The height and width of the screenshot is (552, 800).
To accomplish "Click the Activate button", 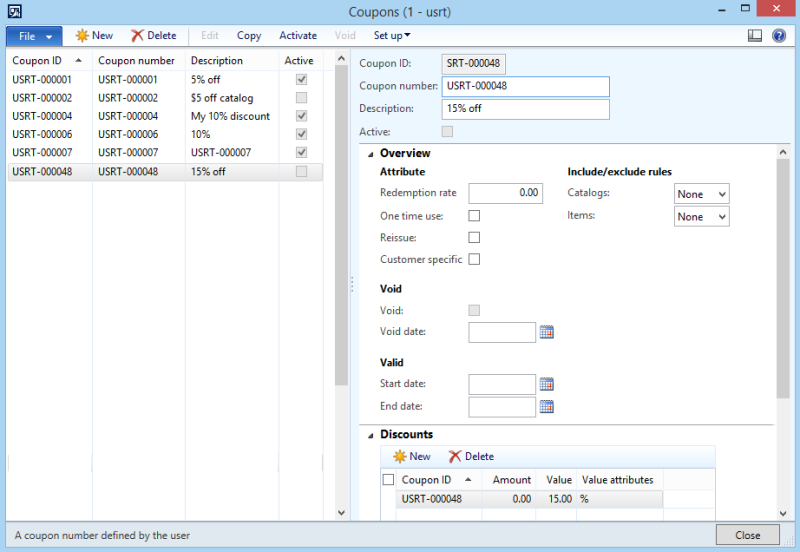I will (x=298, y=36).
